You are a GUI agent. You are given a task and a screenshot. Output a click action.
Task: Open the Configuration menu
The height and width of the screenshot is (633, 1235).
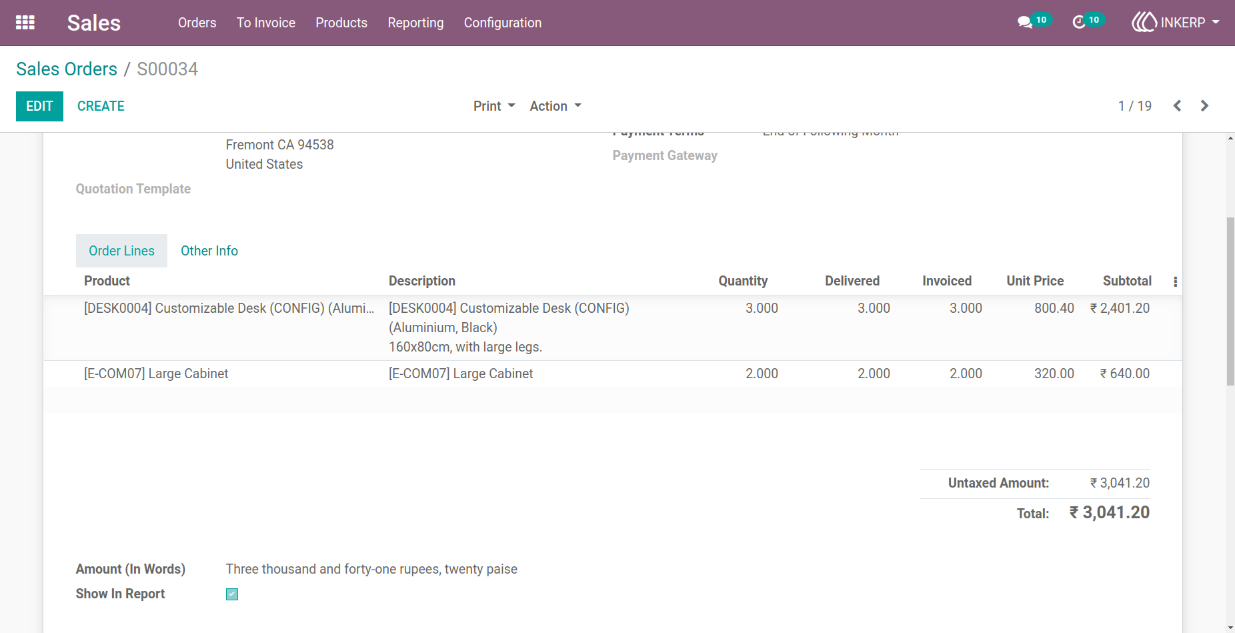tap(503, 22)
